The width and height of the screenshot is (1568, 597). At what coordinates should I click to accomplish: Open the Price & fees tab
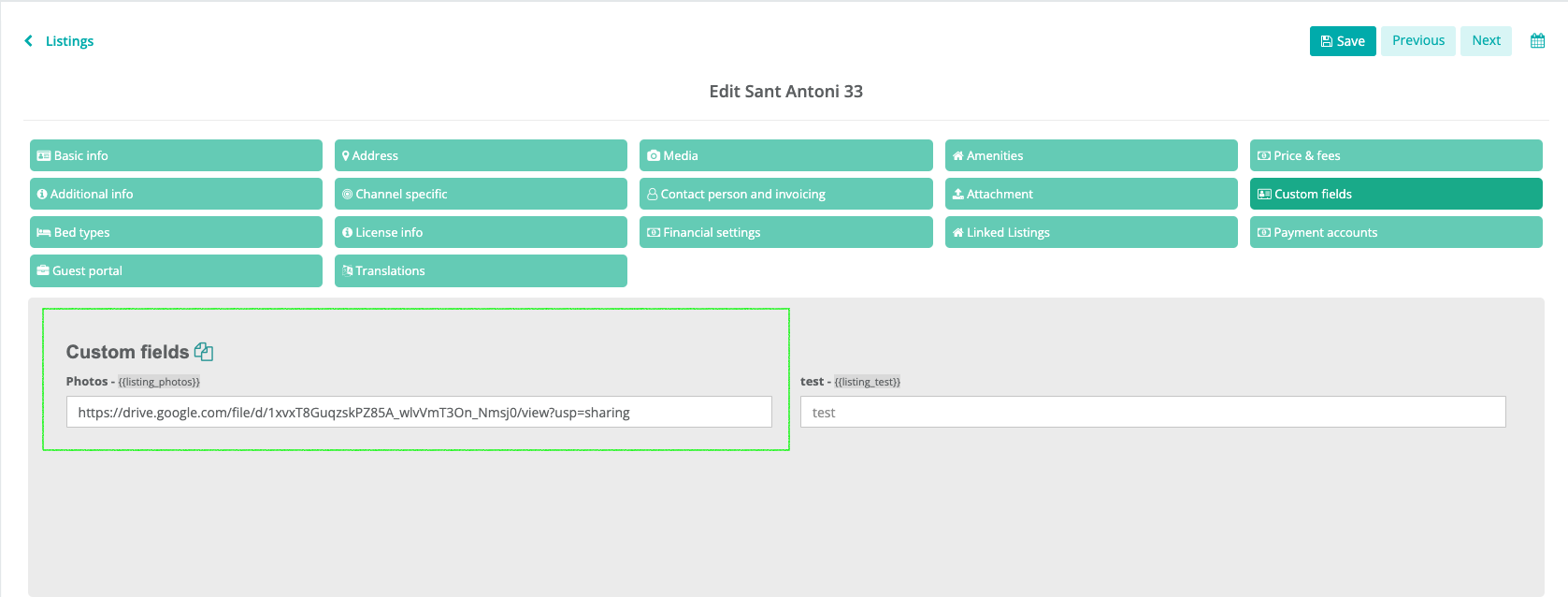(1395, 155)
